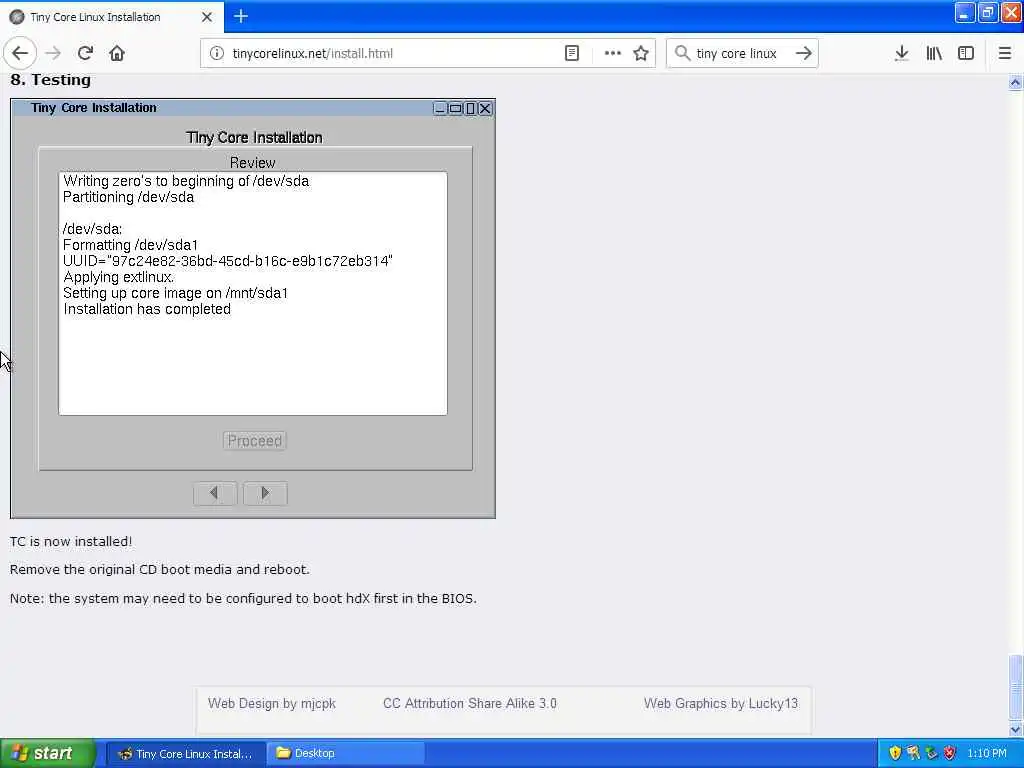Click Web Graphics by Lucky13 footer text
1024x768 pixels.
click(720, 703)
